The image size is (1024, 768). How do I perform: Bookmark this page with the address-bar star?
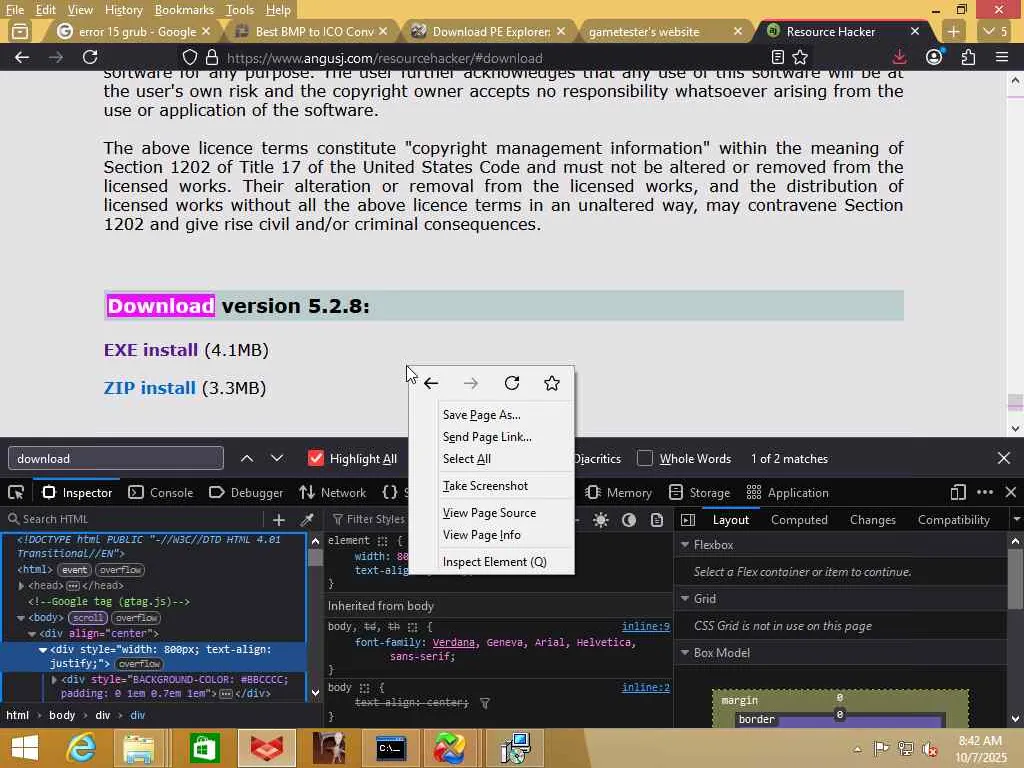coord(800,57)
